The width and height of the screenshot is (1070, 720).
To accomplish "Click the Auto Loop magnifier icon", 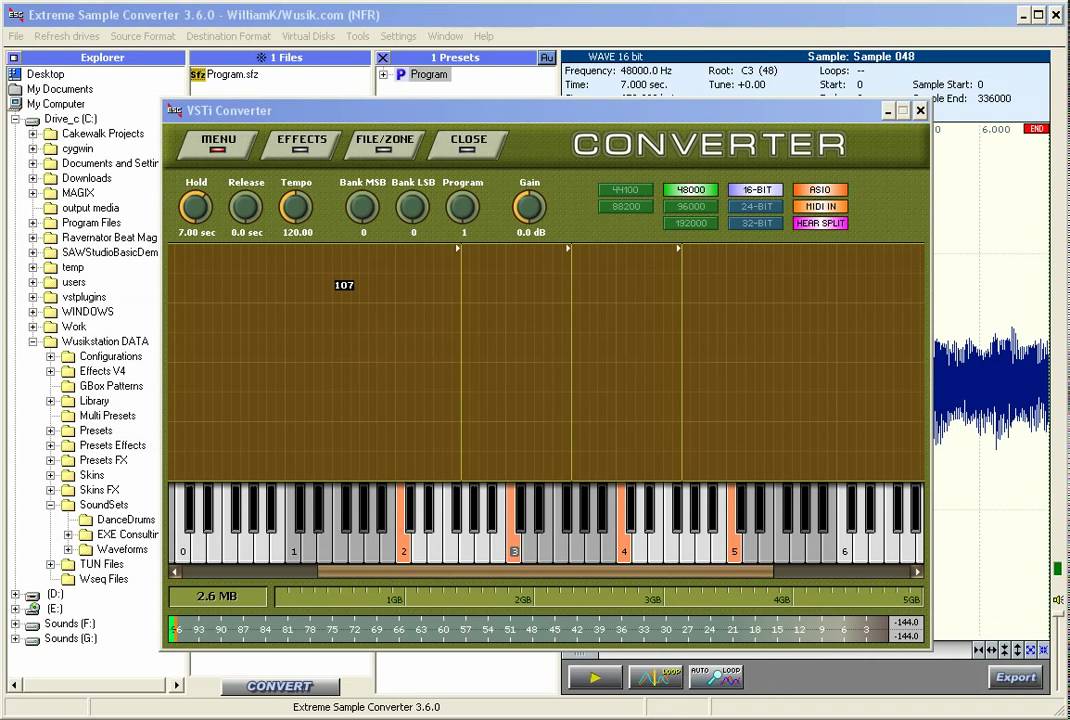I will [x=716, y=677].
